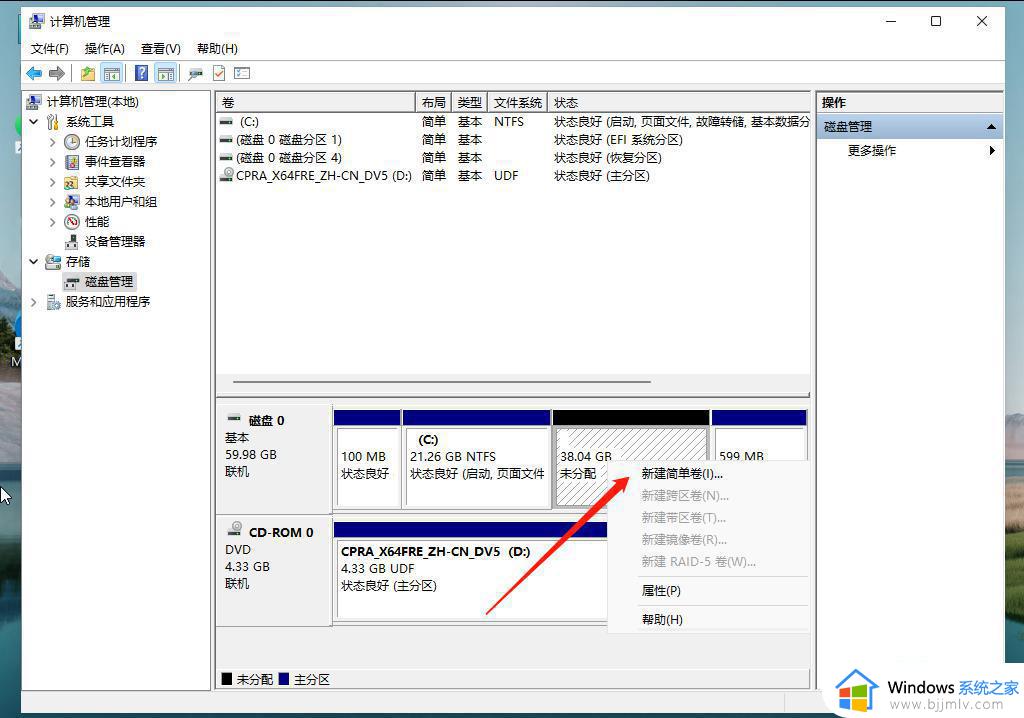Click the CD-ROM 0 drive icon
The width and height of the screenshot is (1024, 718).
click(x=234, y=529)
